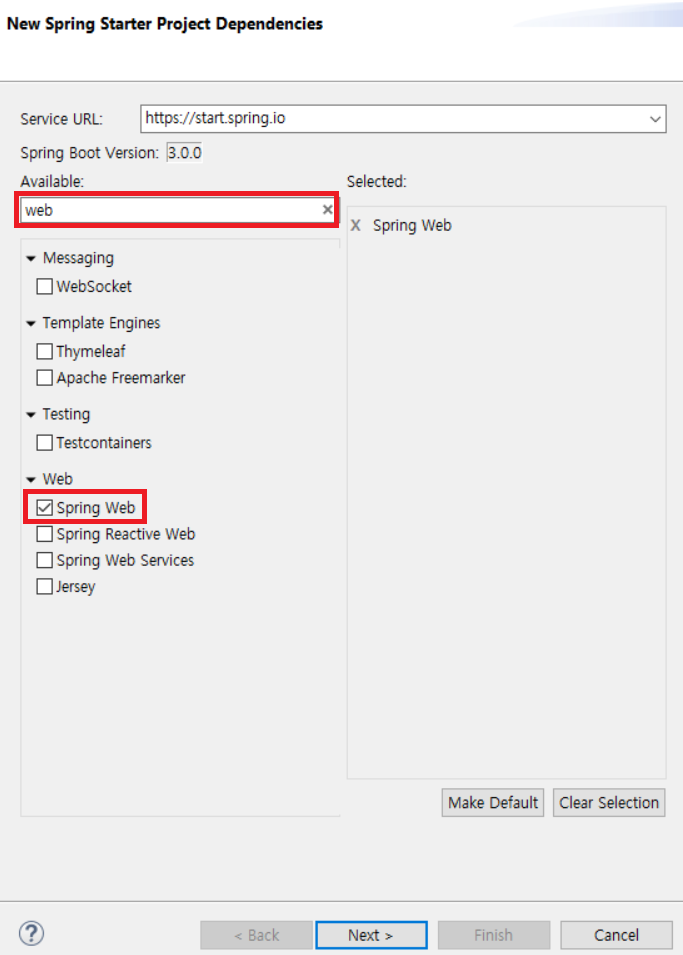Collapse the Messaging section

pos(31,257)
